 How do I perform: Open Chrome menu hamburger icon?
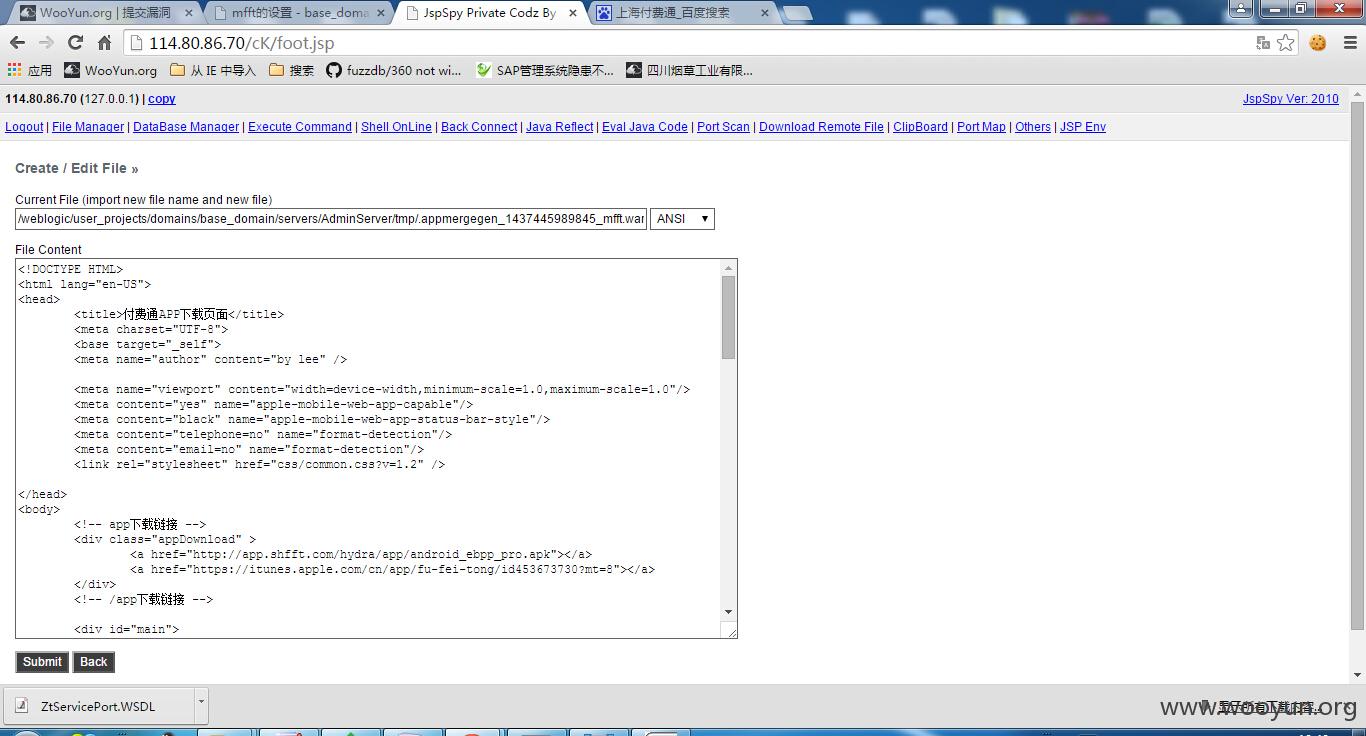tap(1348, 43)
